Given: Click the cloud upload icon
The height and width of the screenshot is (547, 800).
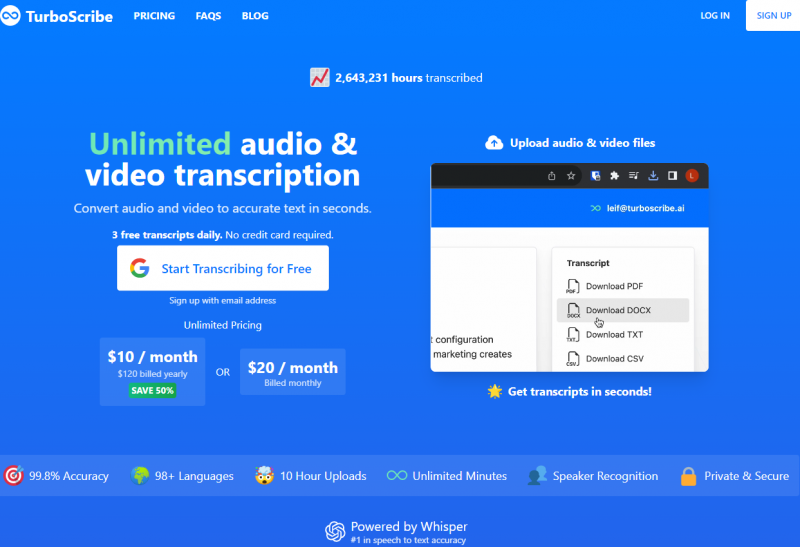Looking at the screenshot, I should [494, 143].
